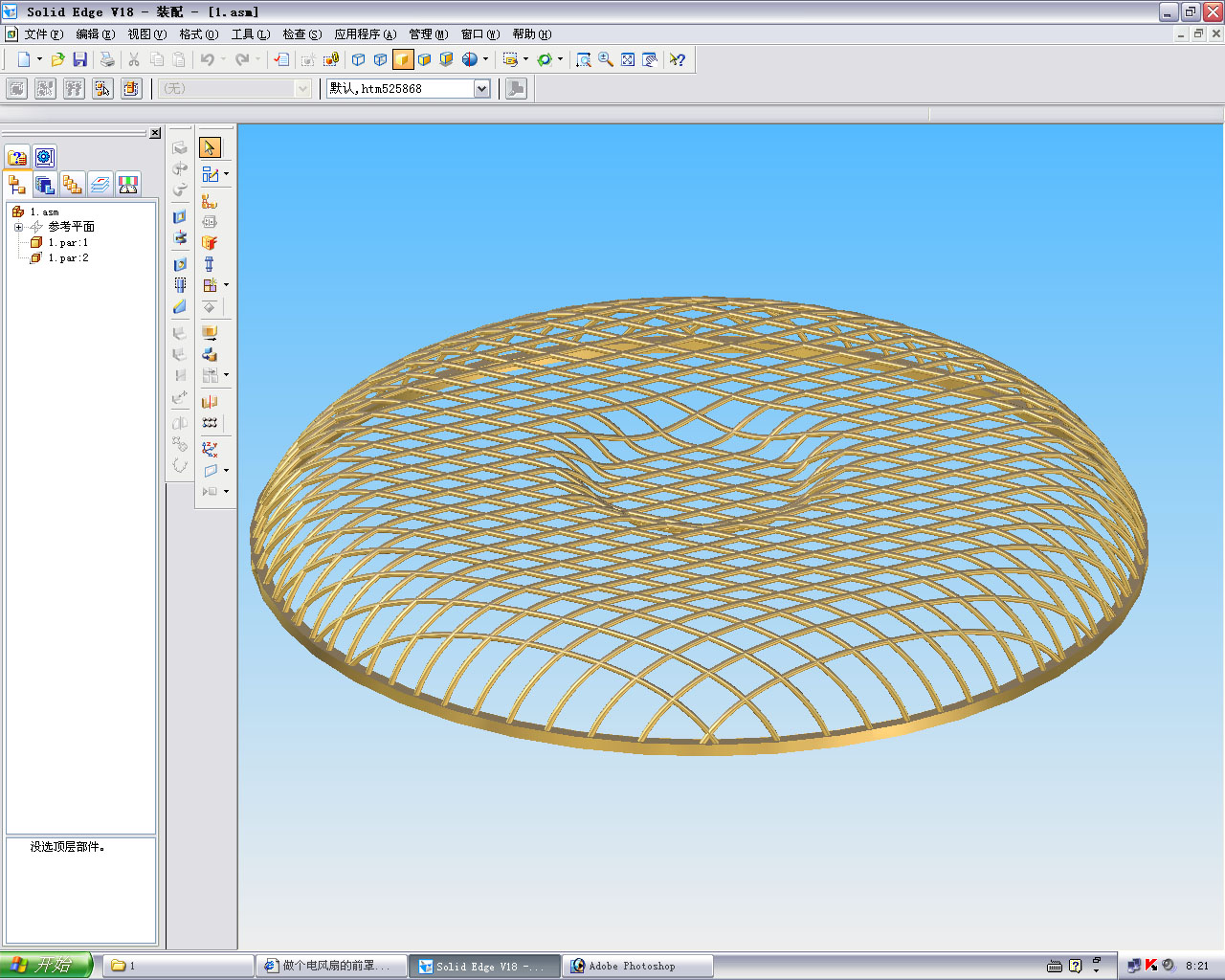
Task: Click the Zoom magnifier icon
Action: 606,59
